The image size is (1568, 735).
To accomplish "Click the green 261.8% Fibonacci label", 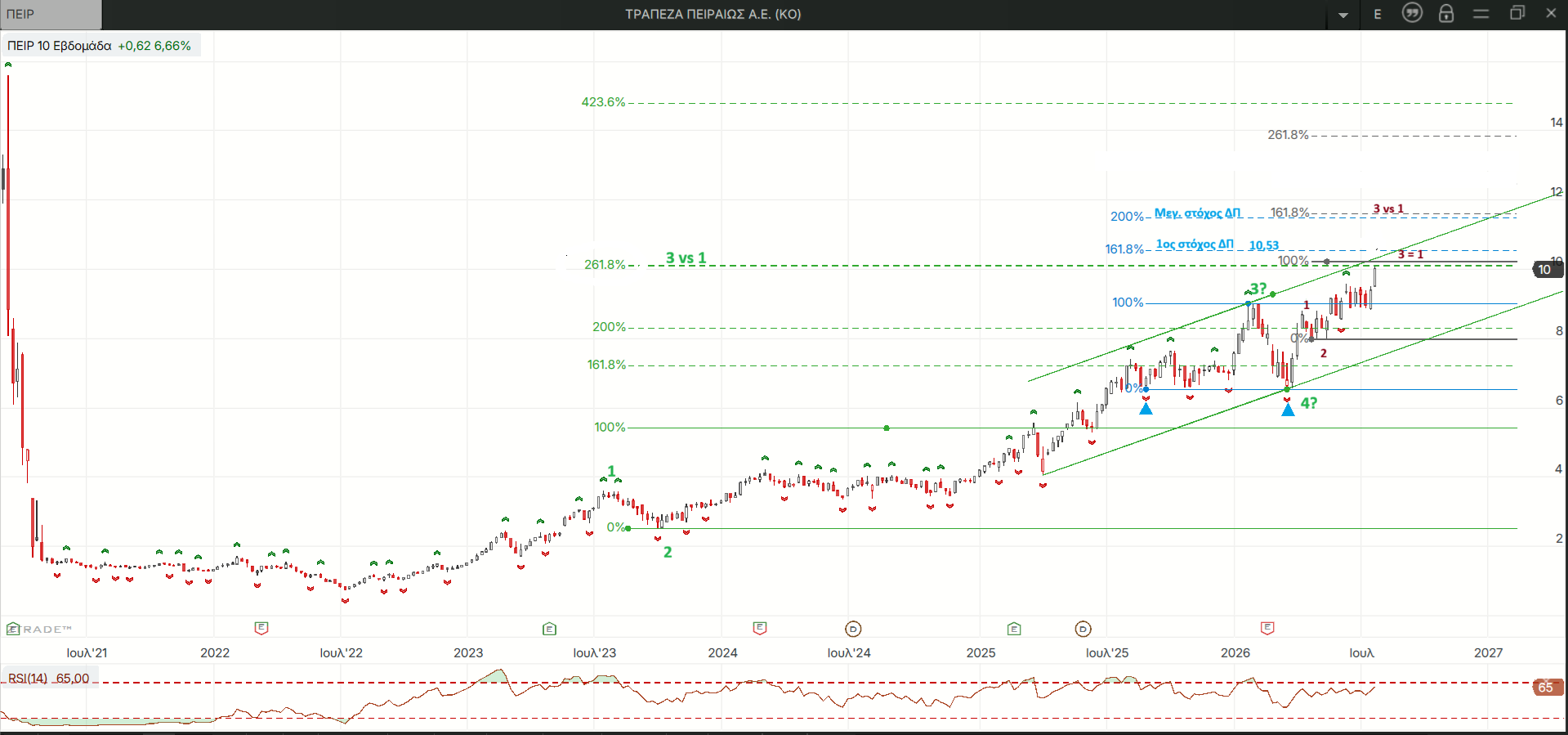I will [605, 265].
